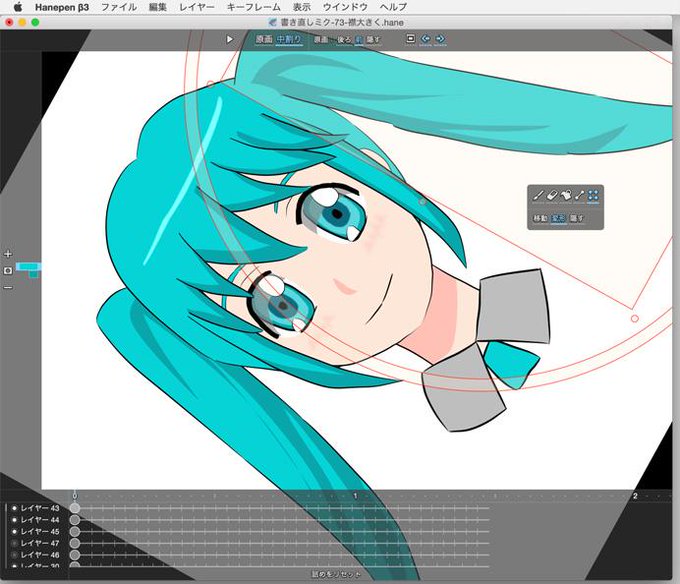680x584 pixels.
Task: Toggle visibility of レイヤー 47
Action: 14,543
